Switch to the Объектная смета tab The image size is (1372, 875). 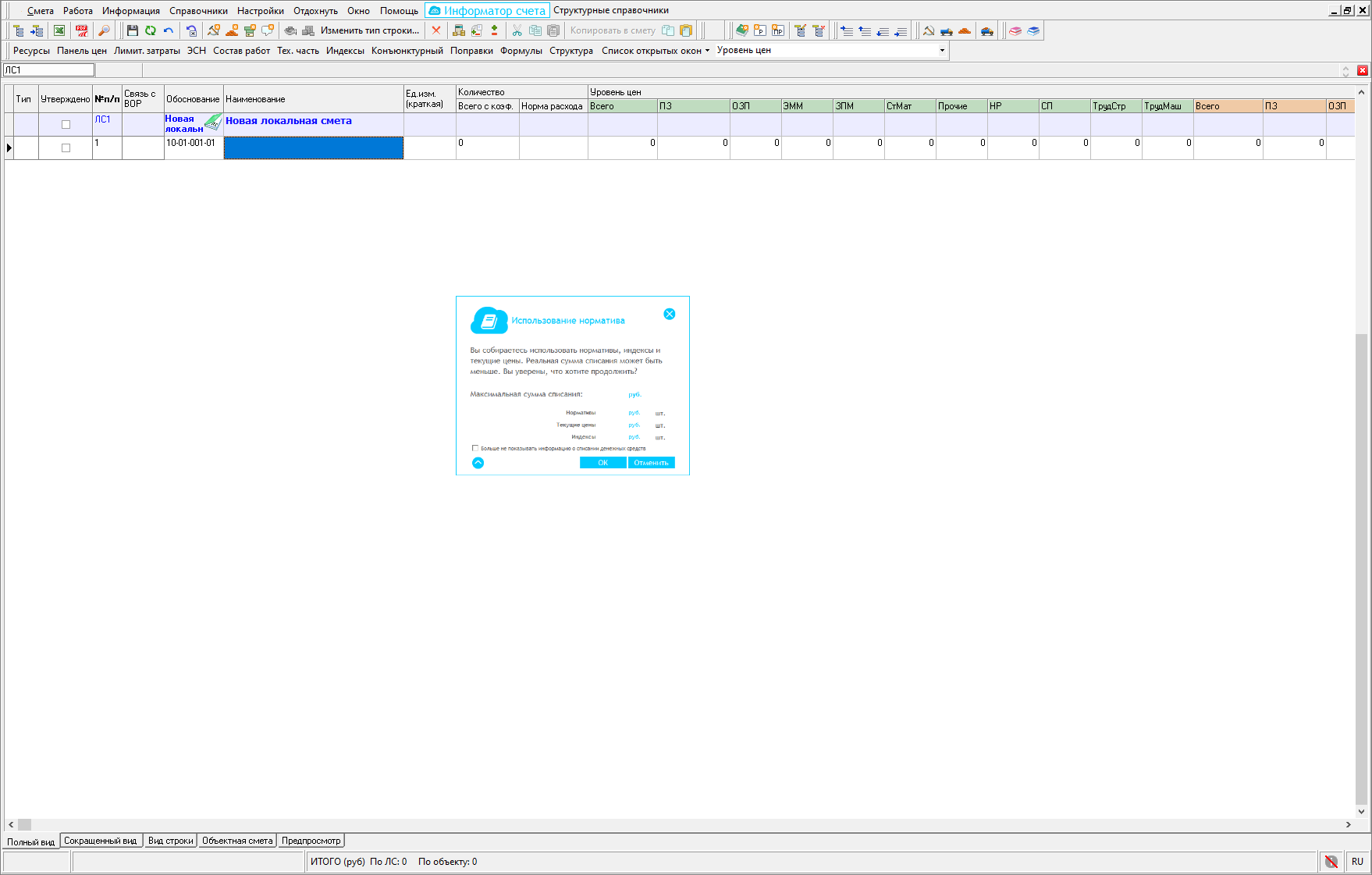point(237,841)
